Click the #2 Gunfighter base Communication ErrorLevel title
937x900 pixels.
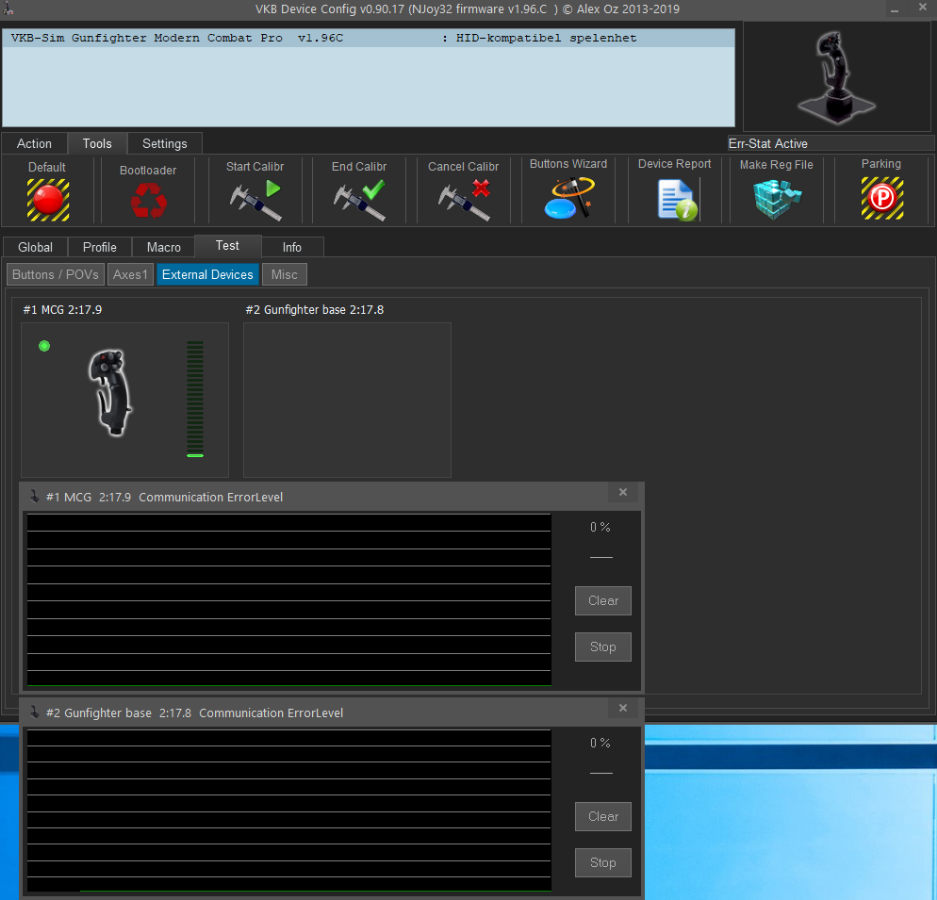click(x=195, y=713)
